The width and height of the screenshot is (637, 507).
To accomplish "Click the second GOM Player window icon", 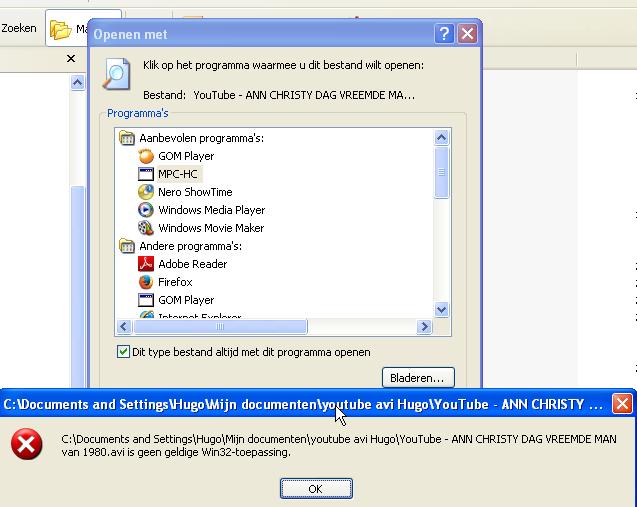I will click(146, 300).
